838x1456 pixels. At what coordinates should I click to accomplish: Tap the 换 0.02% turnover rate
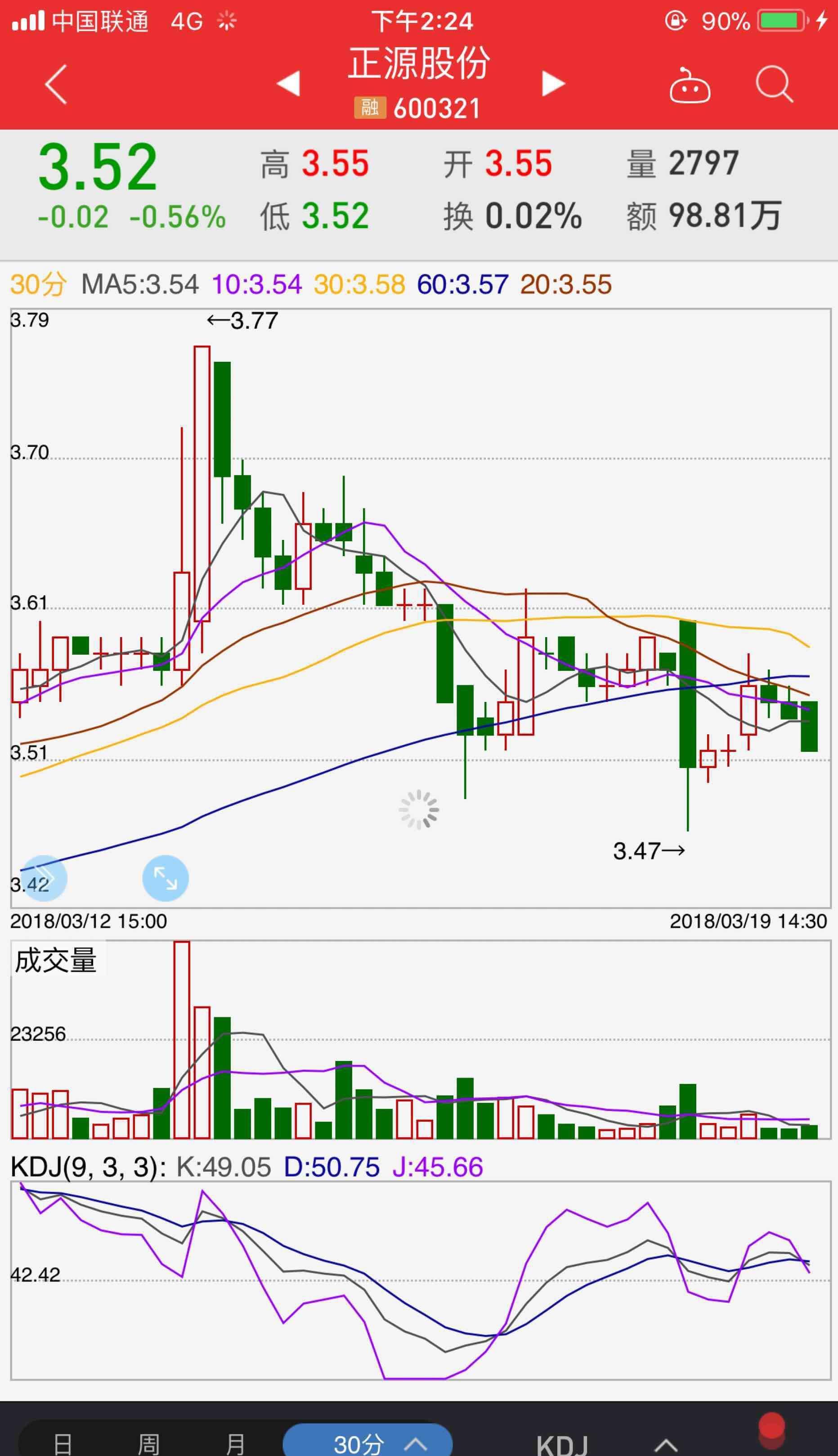tap(512, 216)
